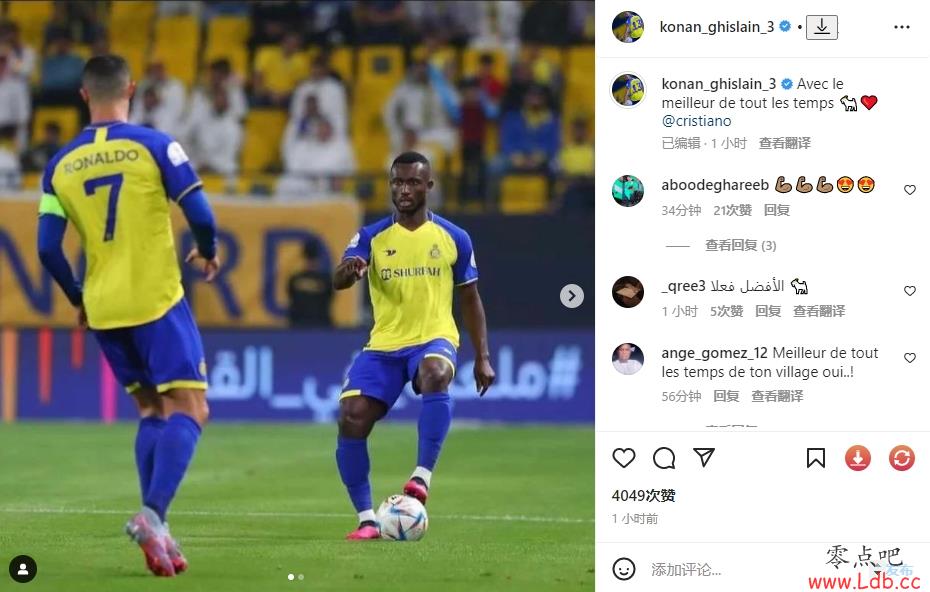930x592 pixels.
Task: Show tagged people icon on photo
Action: pos(23,569)
